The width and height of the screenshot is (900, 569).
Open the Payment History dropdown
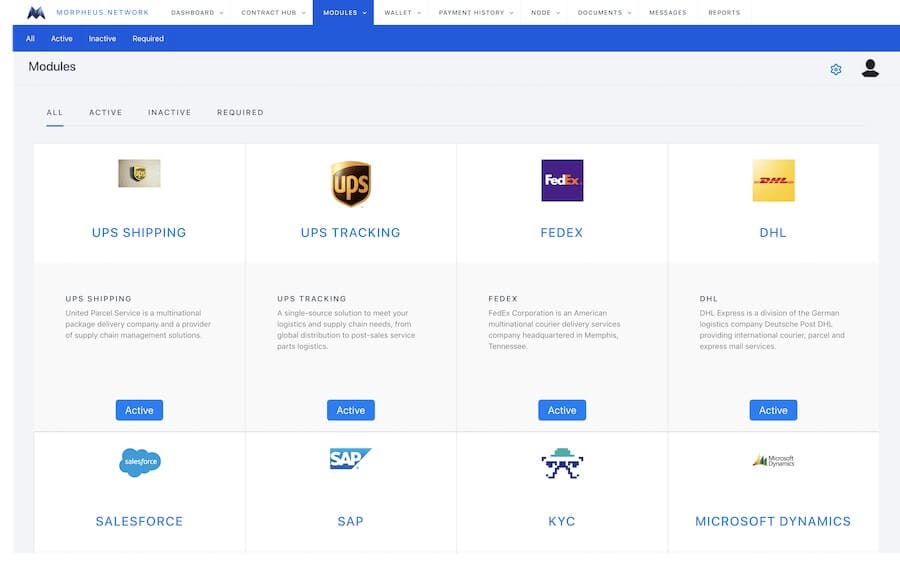(476, 13)
